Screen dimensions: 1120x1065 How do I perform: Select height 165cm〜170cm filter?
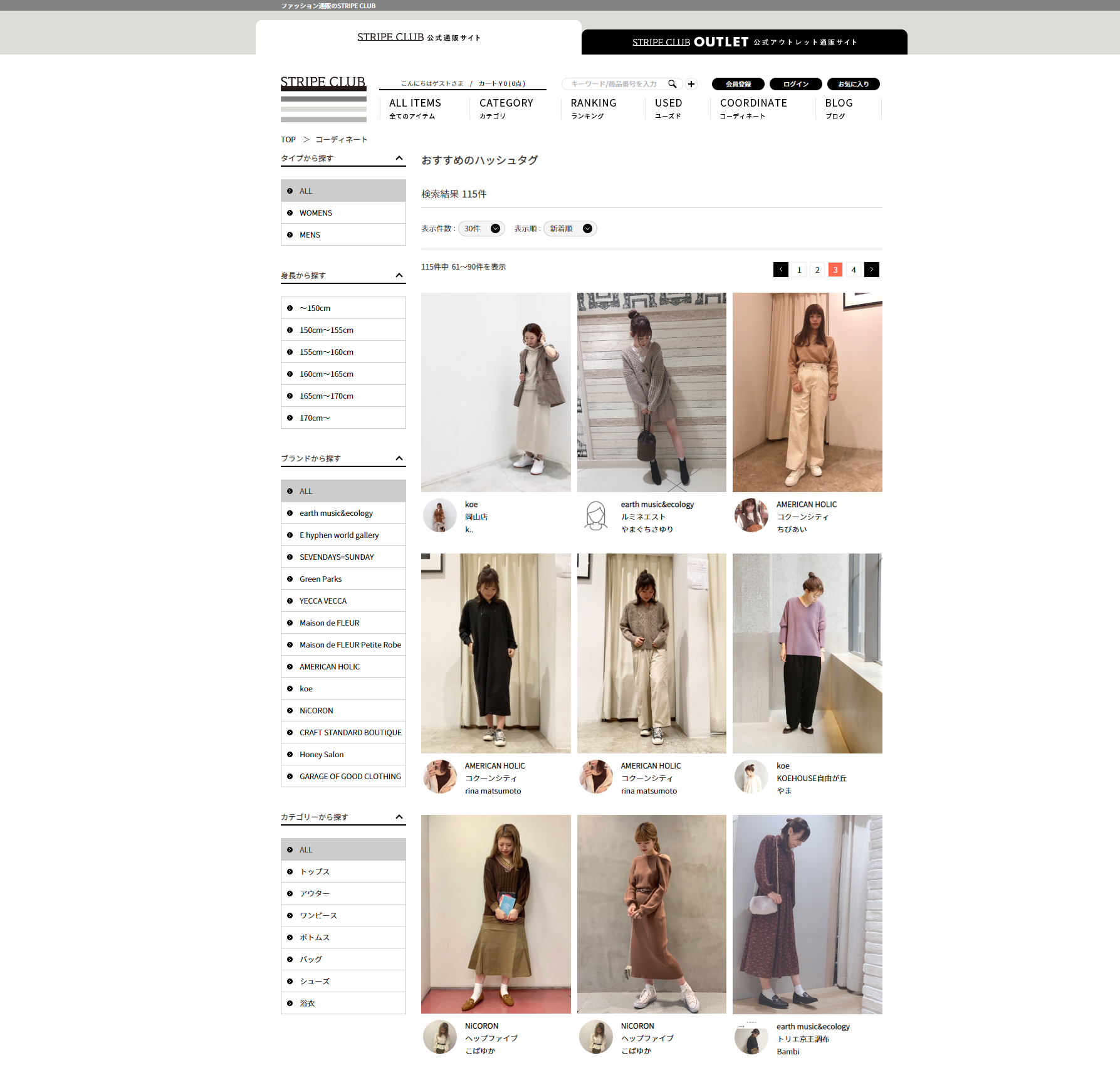[343, 396]
